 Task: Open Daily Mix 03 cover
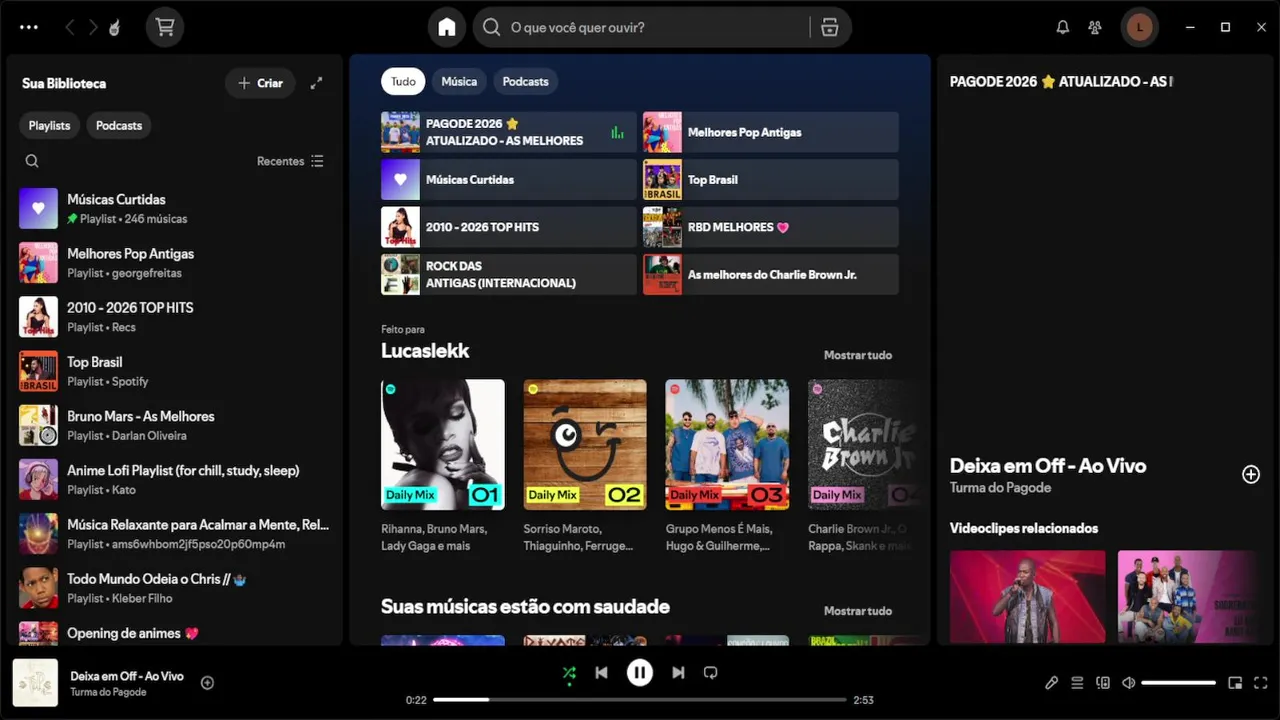point(727,444)
